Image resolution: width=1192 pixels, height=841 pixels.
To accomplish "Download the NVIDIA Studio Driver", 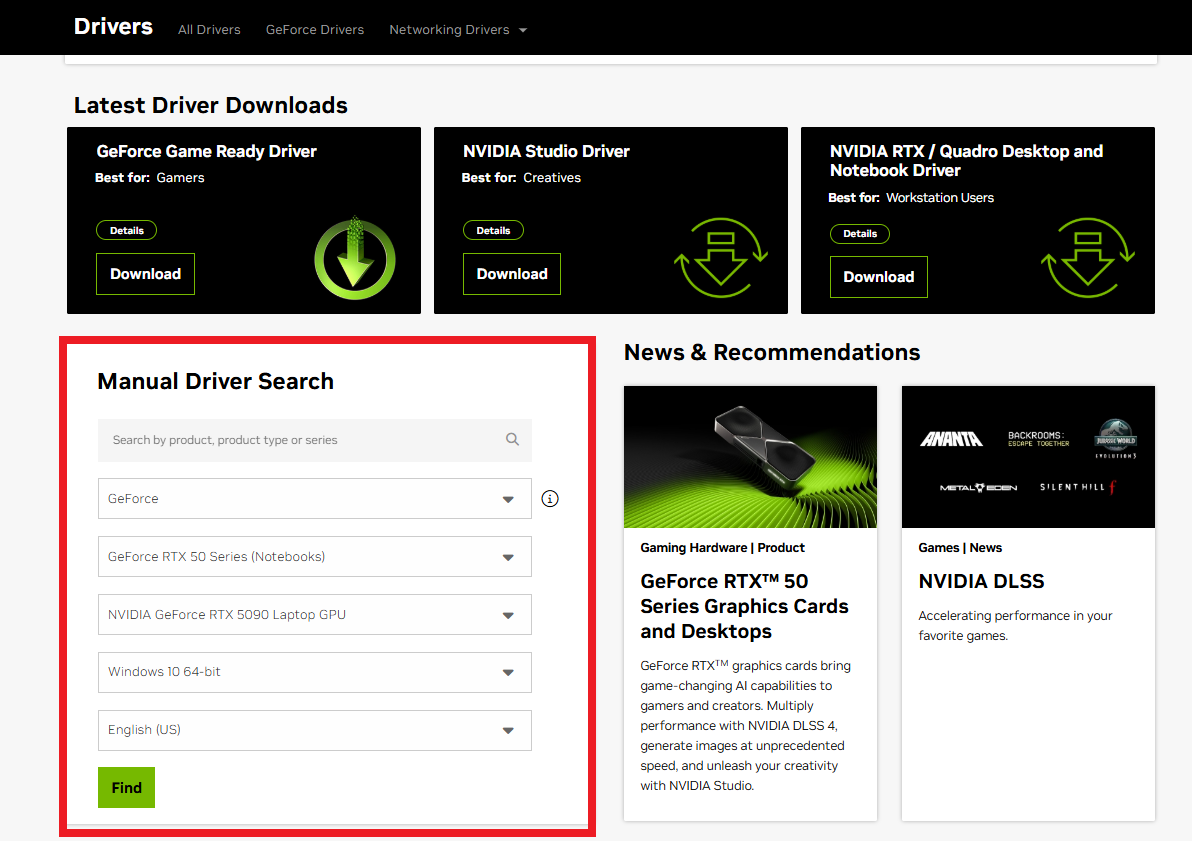I will [512, 274].
